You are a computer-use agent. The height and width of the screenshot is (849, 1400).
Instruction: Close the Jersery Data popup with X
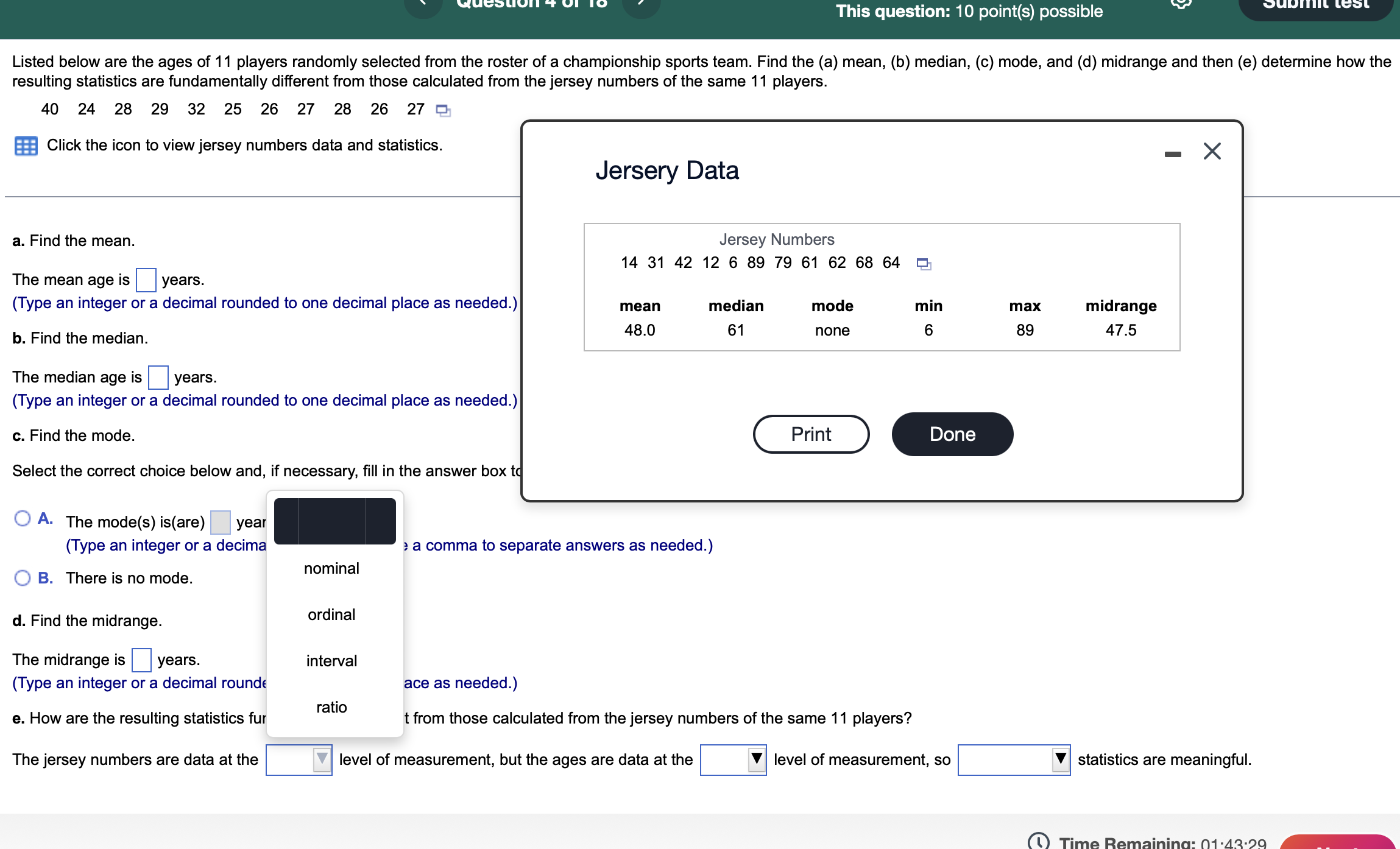point(1212,151)
